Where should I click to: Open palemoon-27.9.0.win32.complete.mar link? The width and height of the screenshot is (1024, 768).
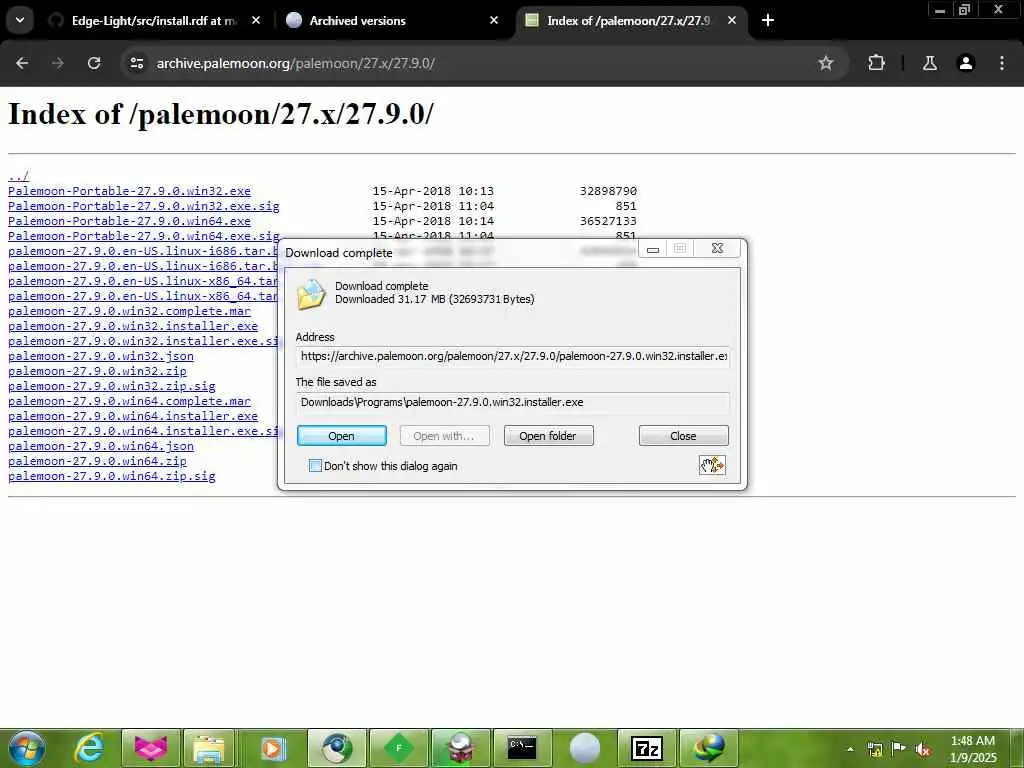pos(129,311)
